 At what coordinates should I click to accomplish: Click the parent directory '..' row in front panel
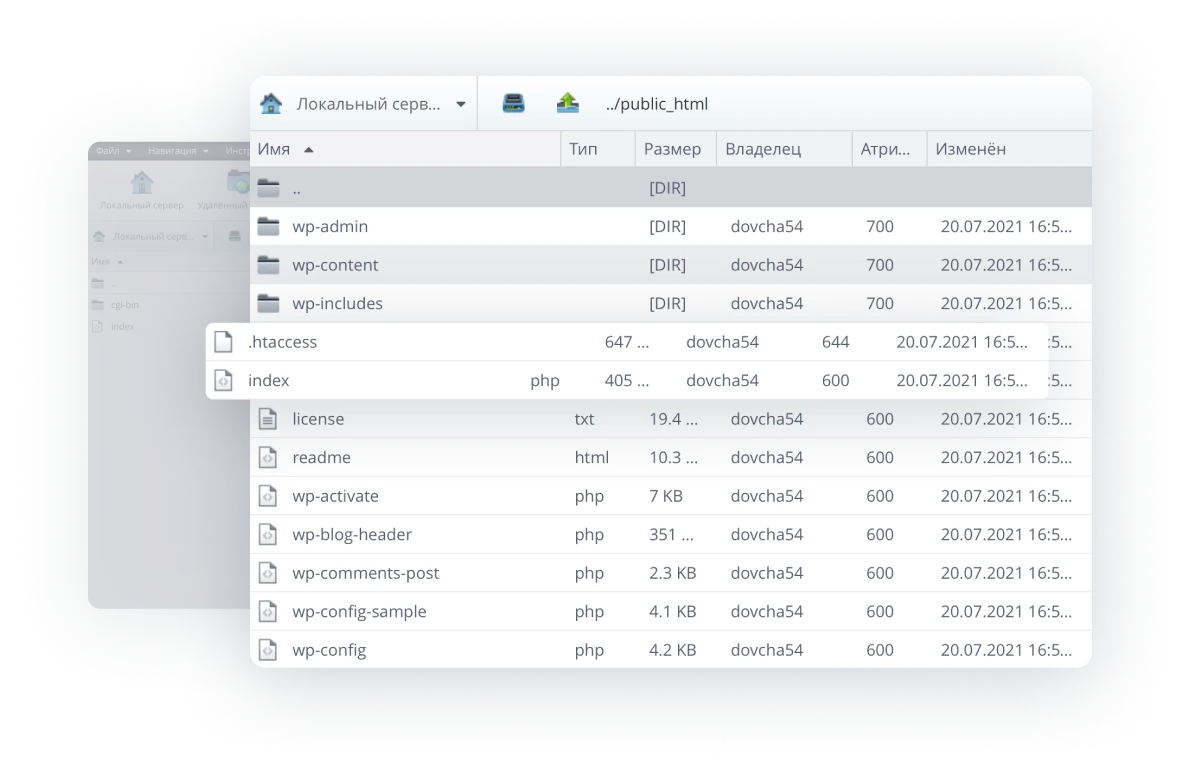pyautogui.click(x=296, y=188)
